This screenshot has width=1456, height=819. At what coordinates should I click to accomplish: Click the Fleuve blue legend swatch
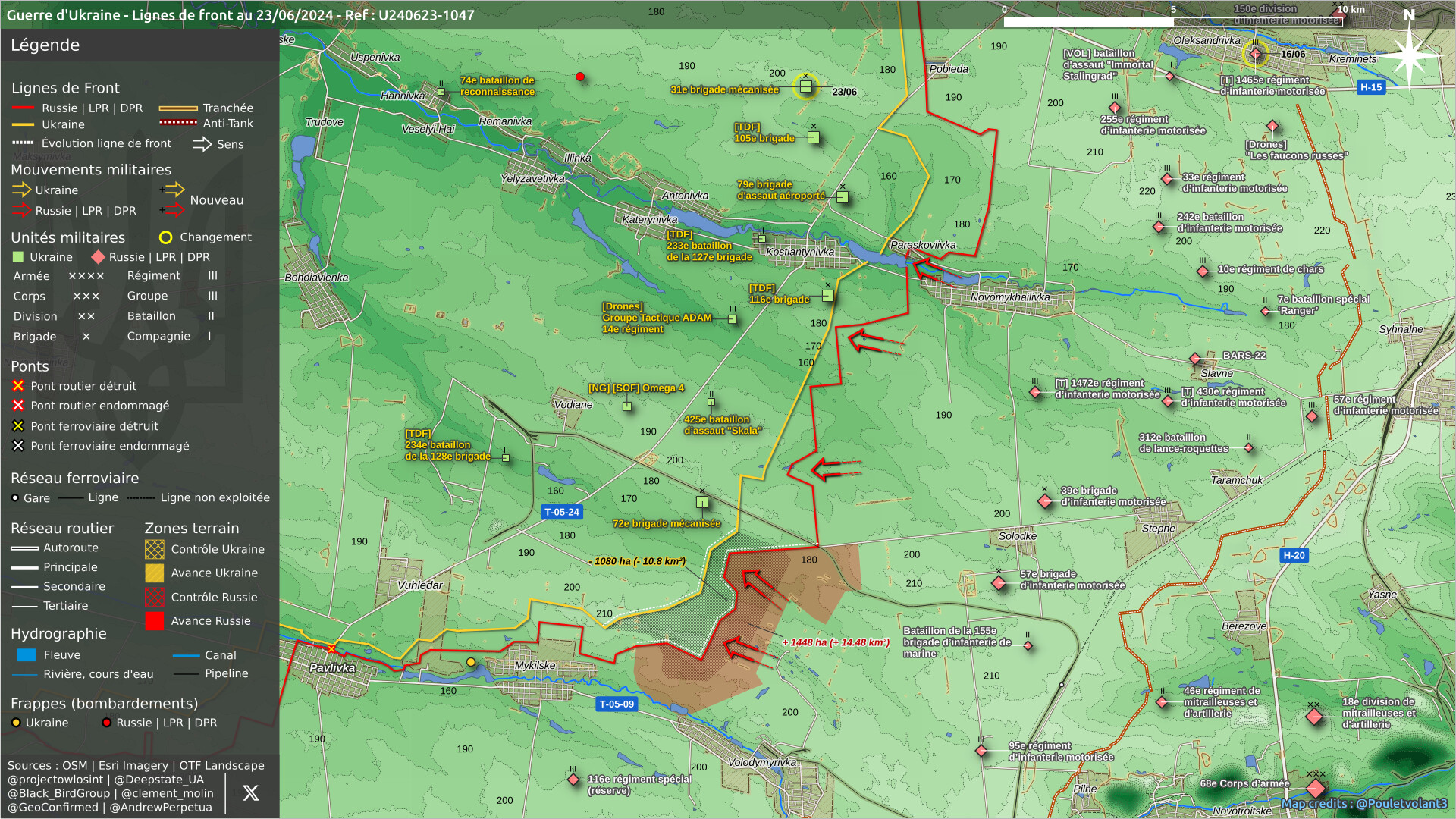pos(27,655)
